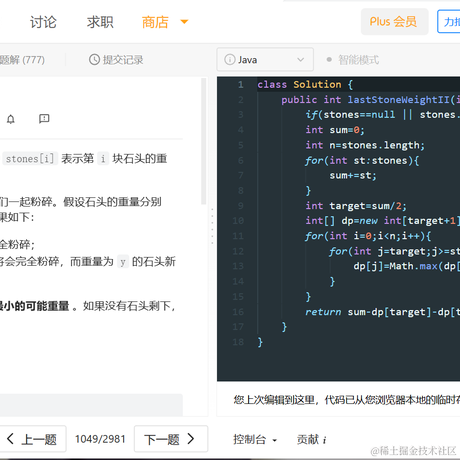Switch to the 题解 (777) tab
The height and width of the screenshot is (460, 460).
coord(22,60)
